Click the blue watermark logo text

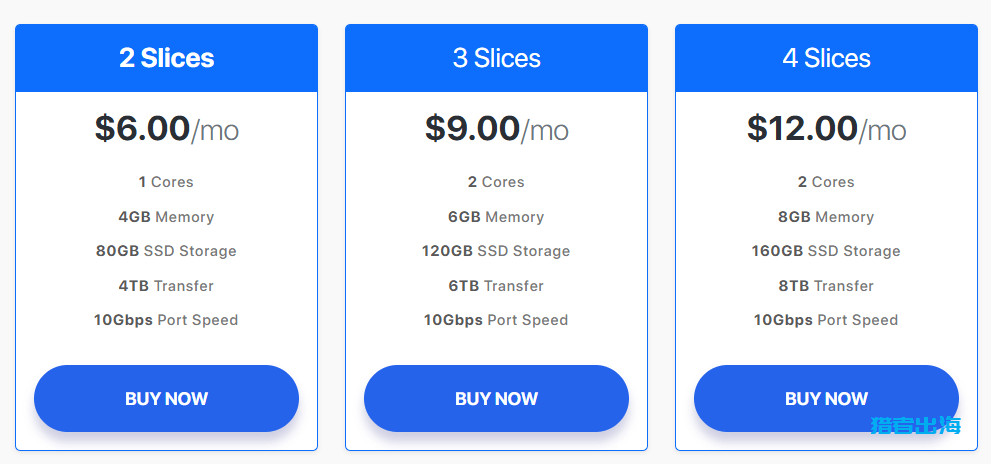tap(915, 425)
